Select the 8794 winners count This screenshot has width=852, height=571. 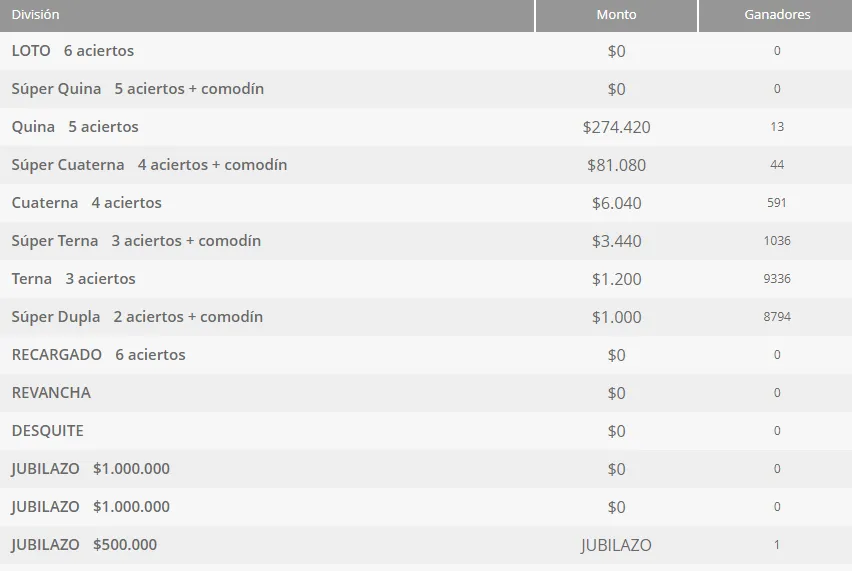pyautogui.click(x=777, y=317)
